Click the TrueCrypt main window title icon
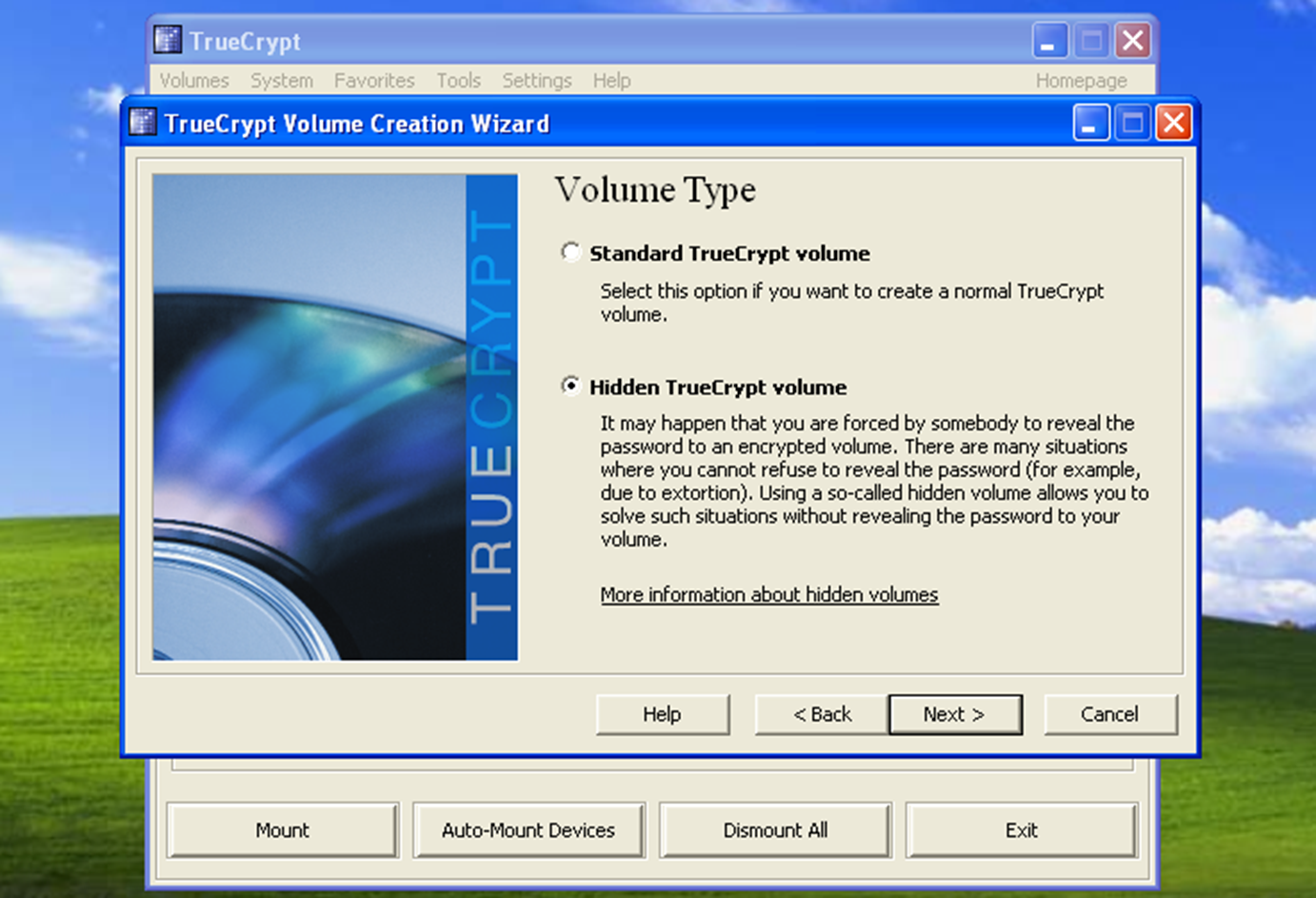The width and height of the screenshot is (1316, 898). (x=168, y=40)
